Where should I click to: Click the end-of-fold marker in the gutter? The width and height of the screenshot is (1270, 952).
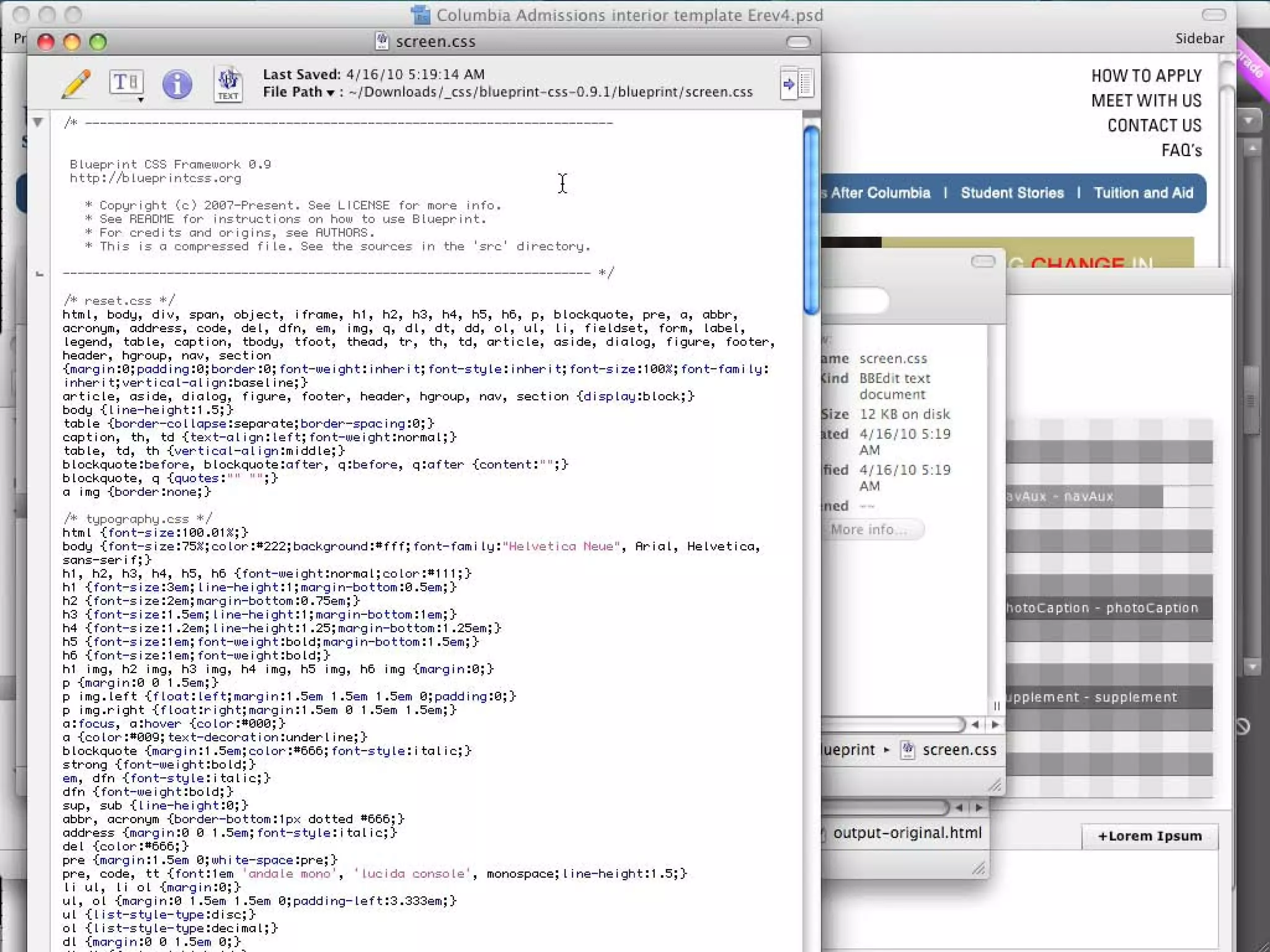pyautogui.click(x=40, y=273)
